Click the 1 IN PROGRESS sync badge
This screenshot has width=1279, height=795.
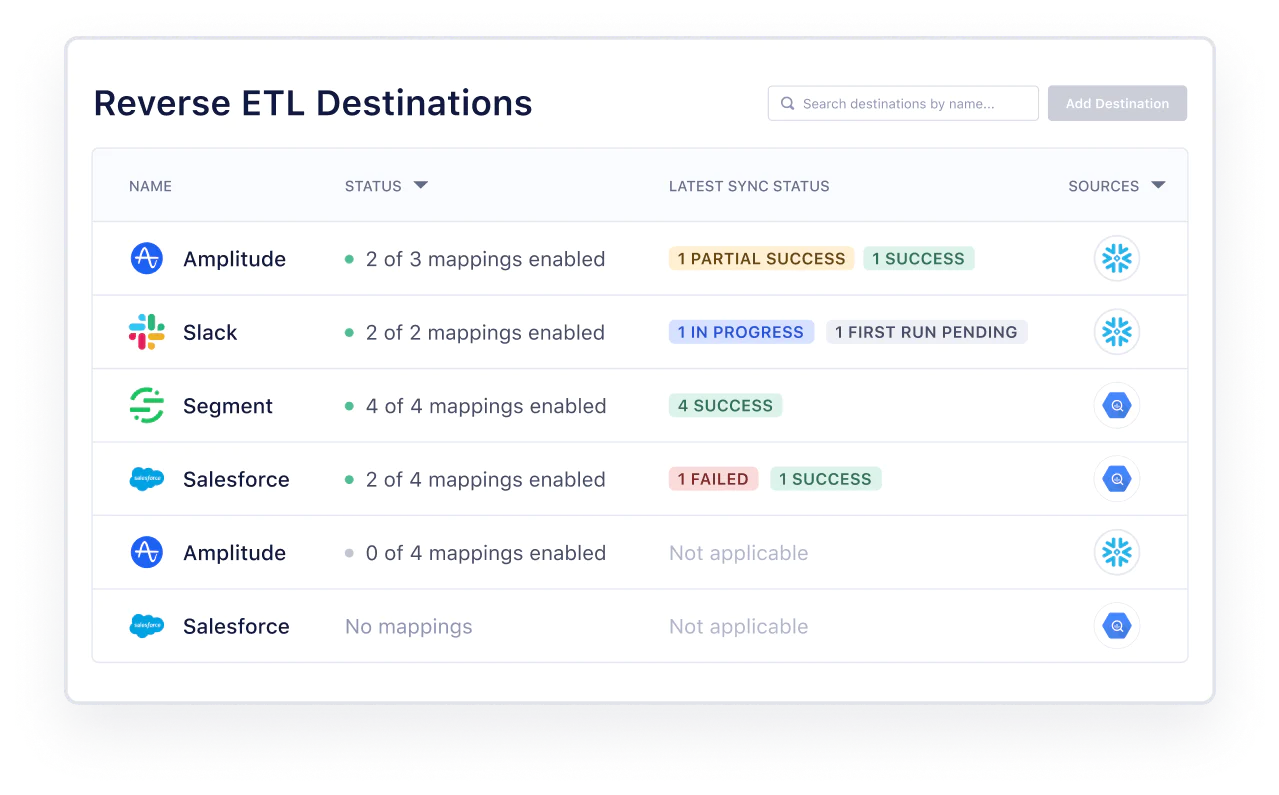click(x=741, y=331)
